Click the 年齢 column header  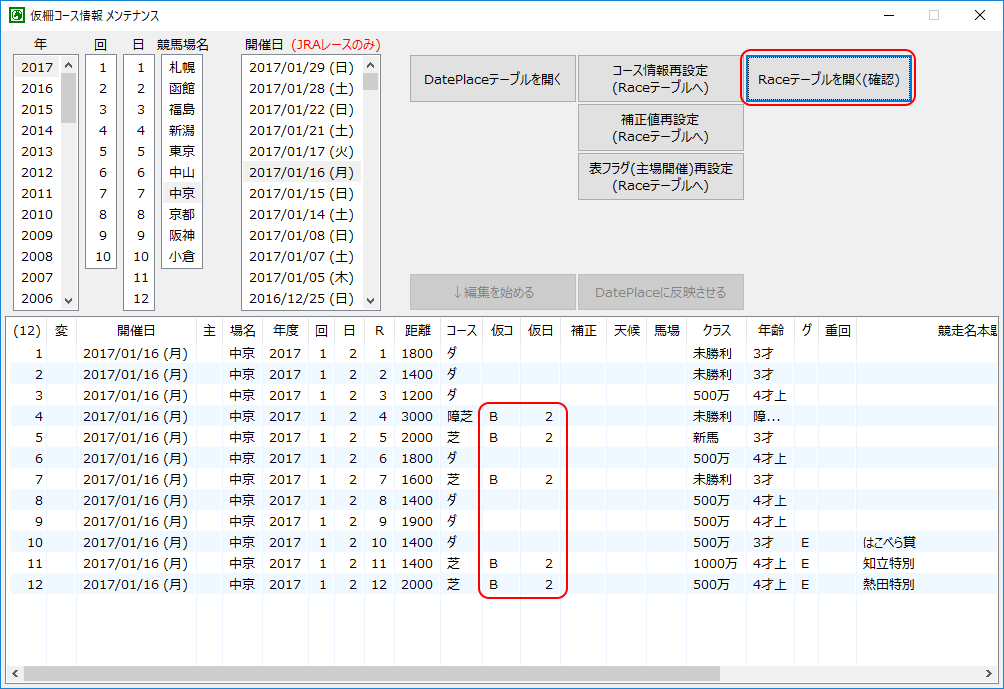tap(771, 330)
